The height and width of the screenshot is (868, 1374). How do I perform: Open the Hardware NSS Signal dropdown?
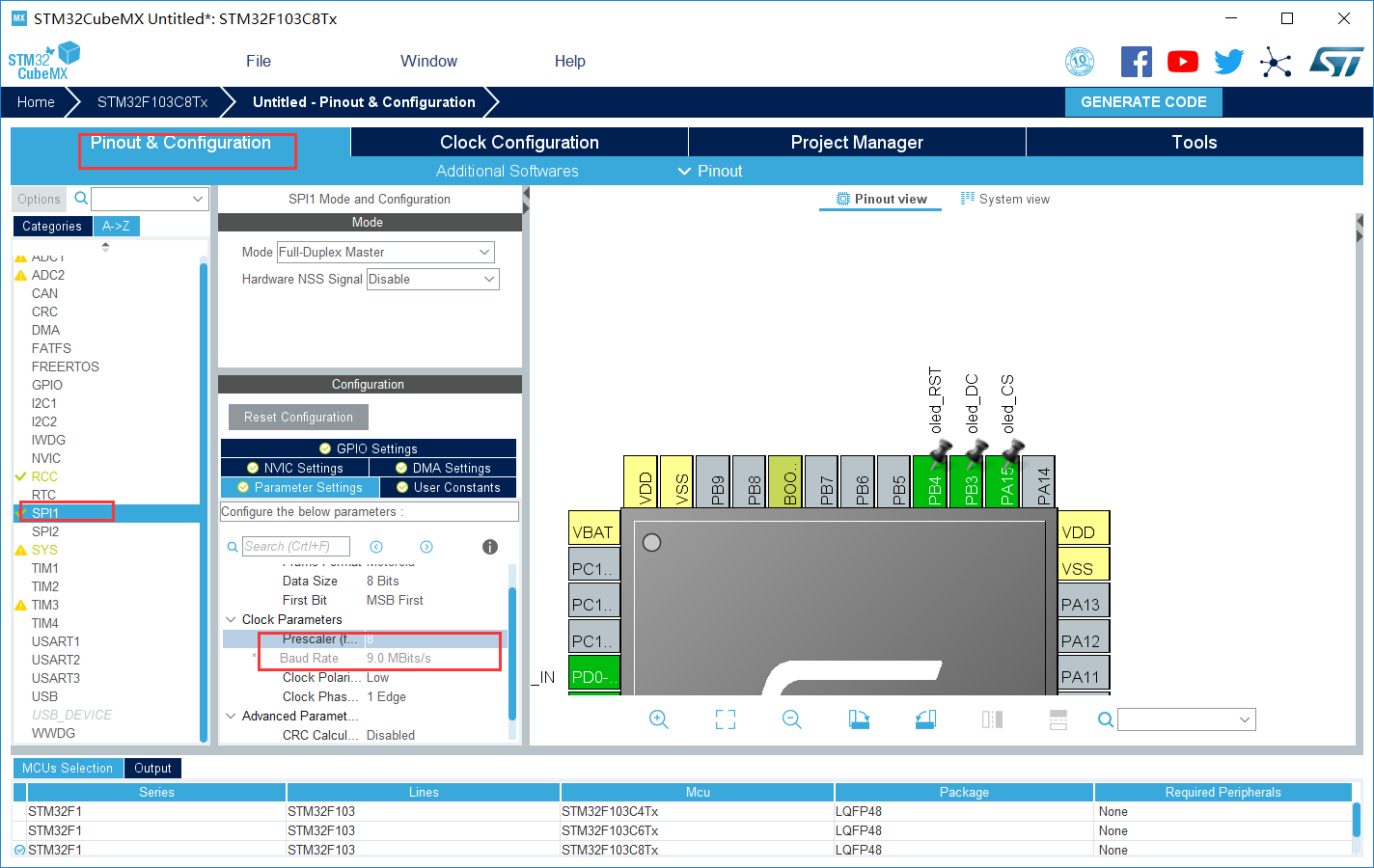[432, 279]
